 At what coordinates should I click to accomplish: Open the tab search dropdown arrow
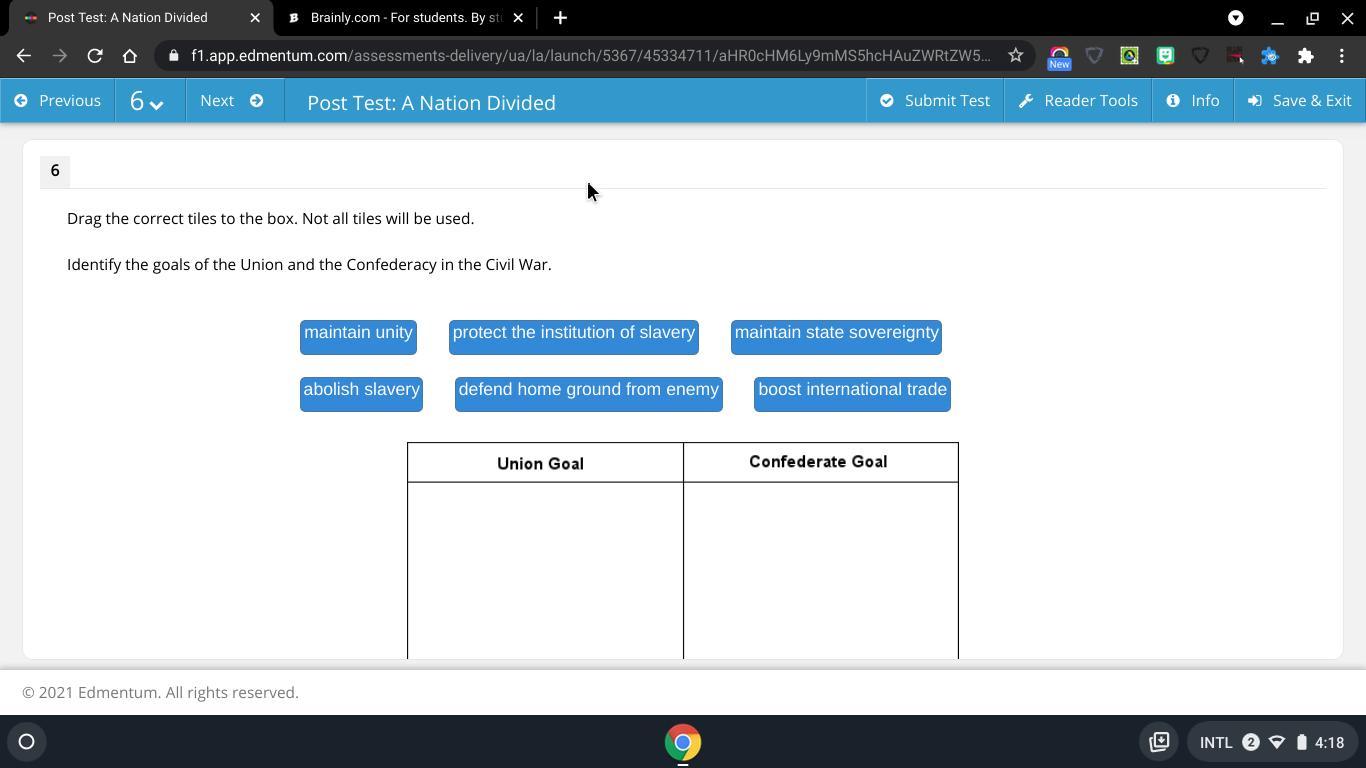click(x=1236, y=18)
